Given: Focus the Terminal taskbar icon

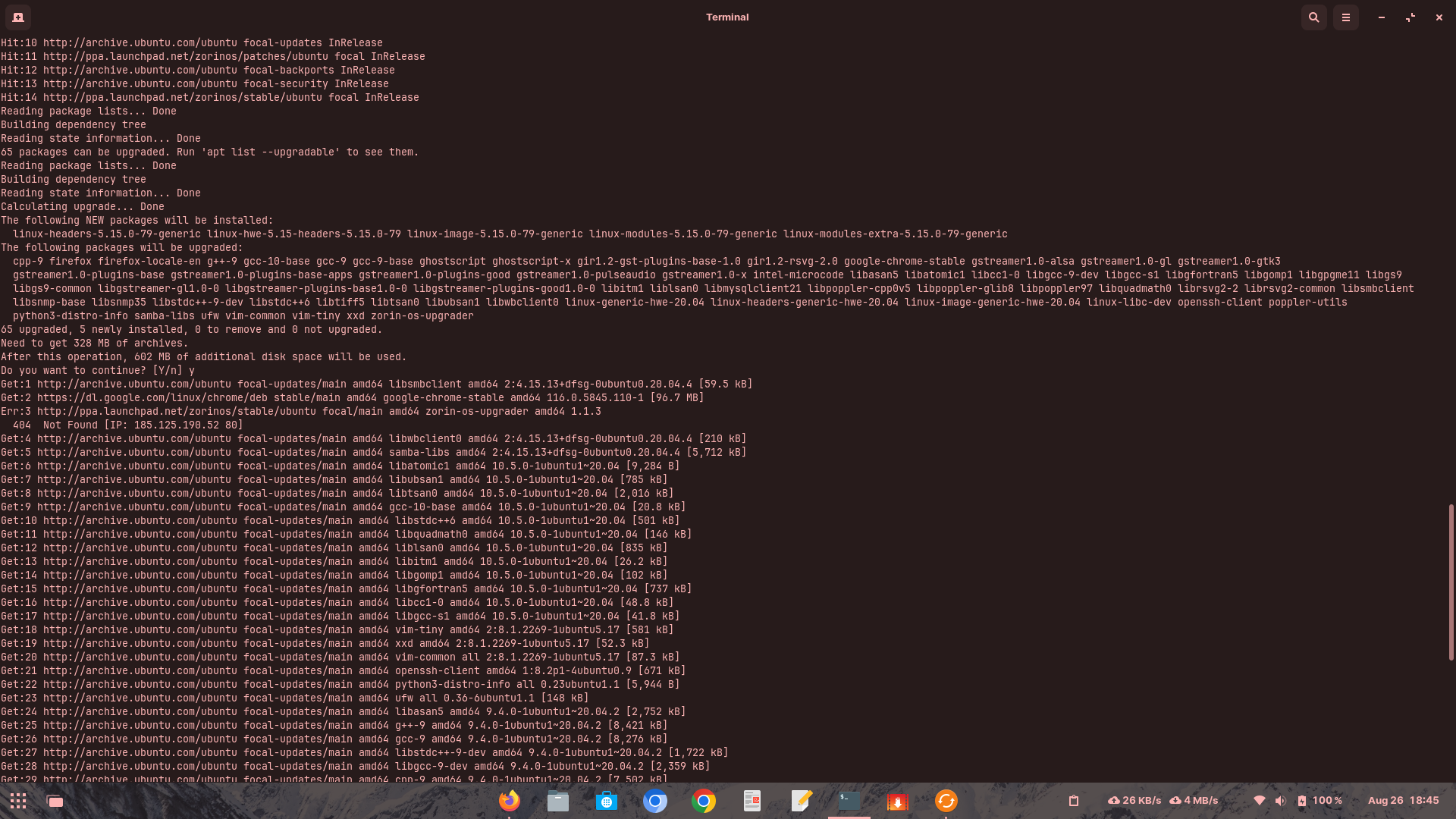Looking at the screenshot, I should pos(849,801).
